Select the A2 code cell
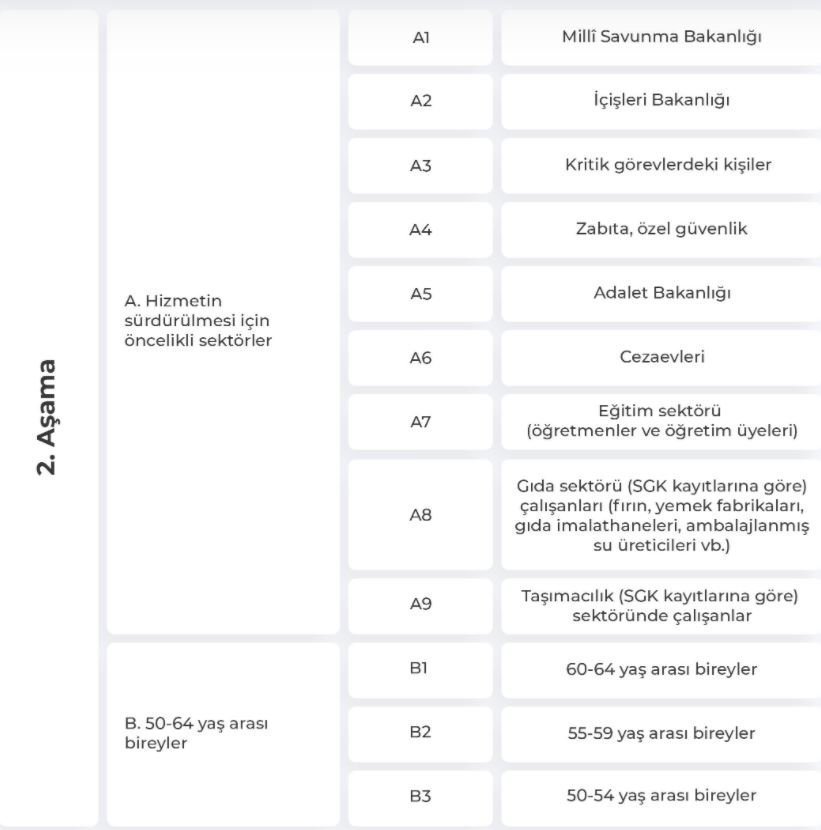This screenshot has width=821, height=830. 420,101
